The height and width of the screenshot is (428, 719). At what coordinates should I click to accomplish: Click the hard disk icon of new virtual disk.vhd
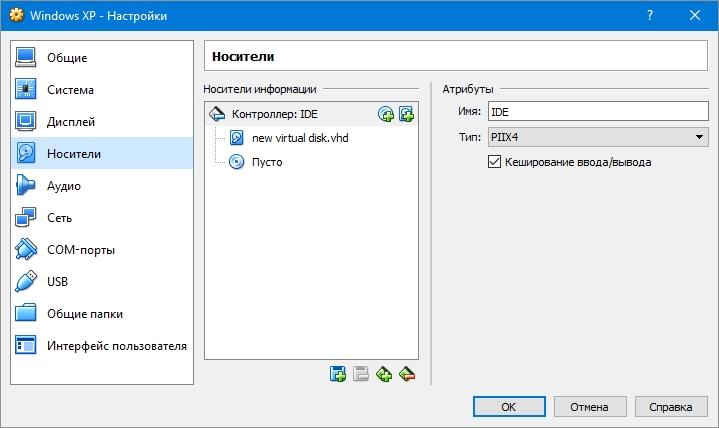tap(237, 138)
